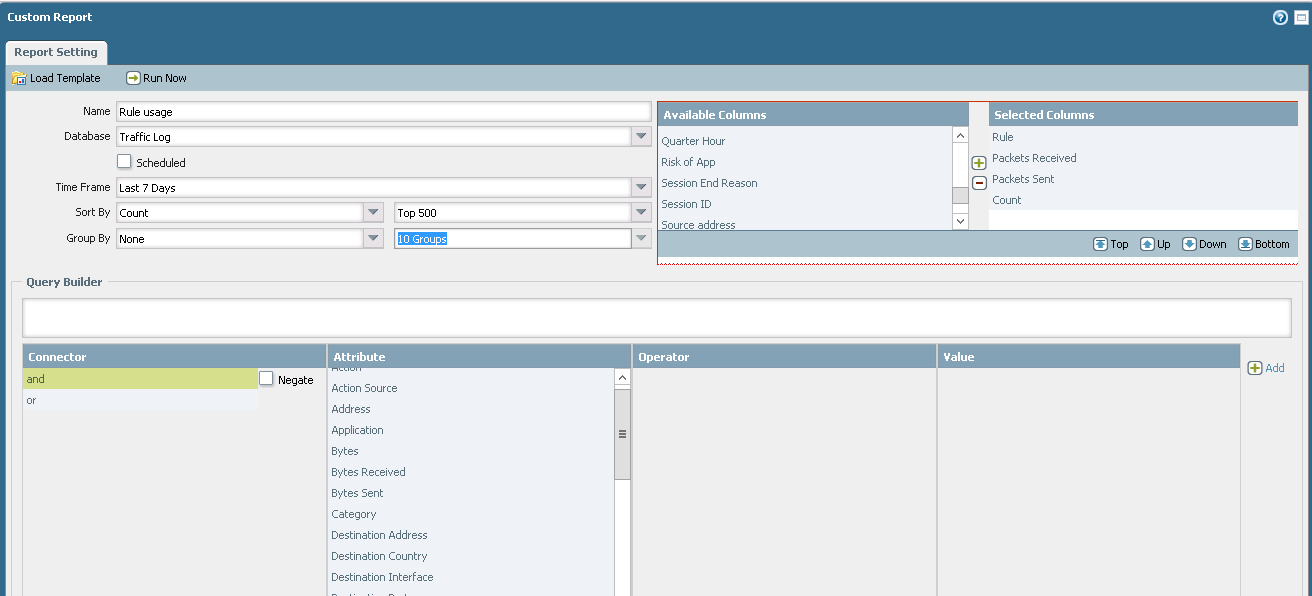The height and width of the screenshot is (596, 1312).
Task: Toggle the Negate checkbox
Action: pos(266,379)
